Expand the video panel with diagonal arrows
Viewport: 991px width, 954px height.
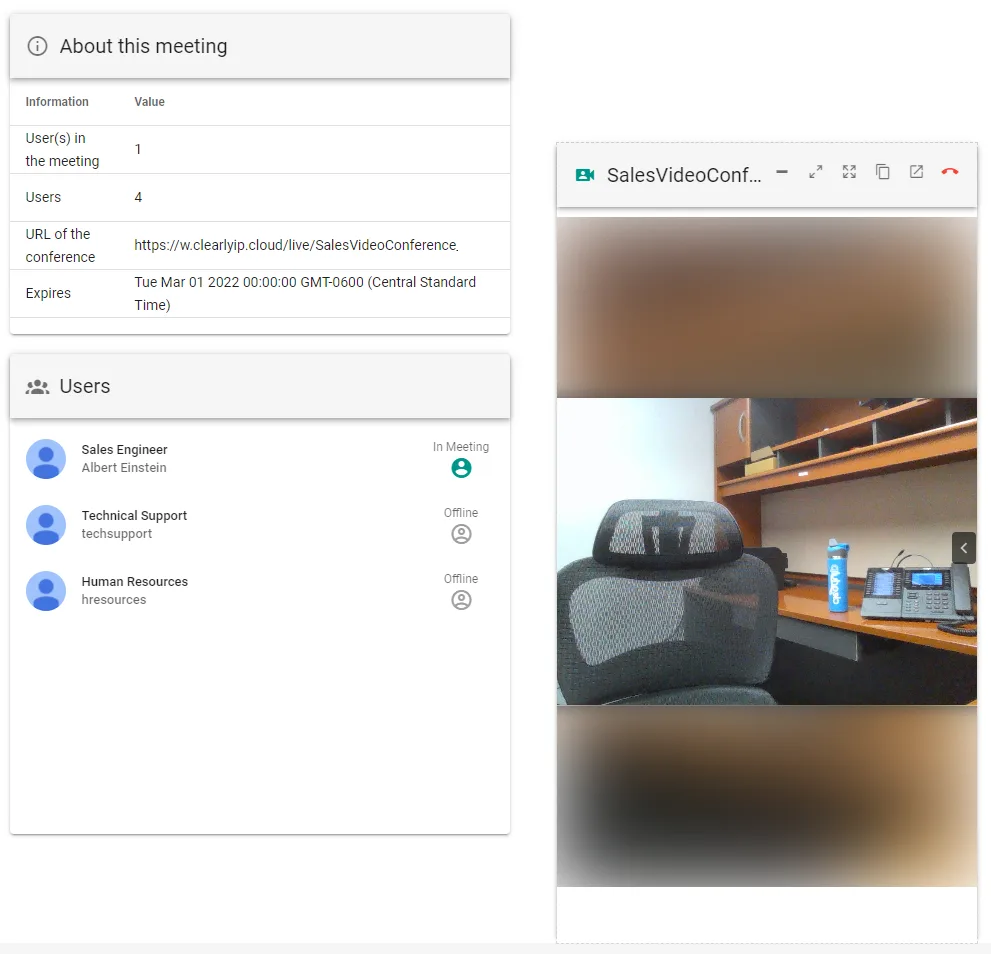point(816,172)
